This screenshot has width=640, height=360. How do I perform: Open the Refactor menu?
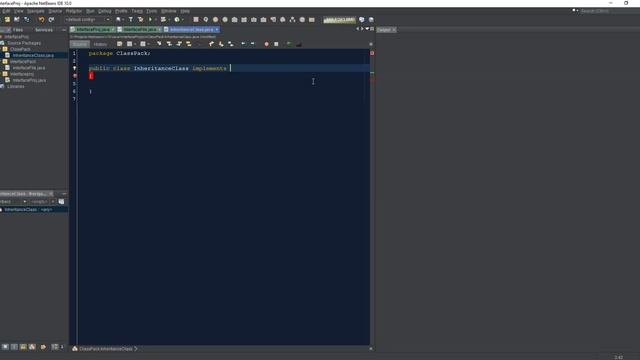click(x=74, y=11)
